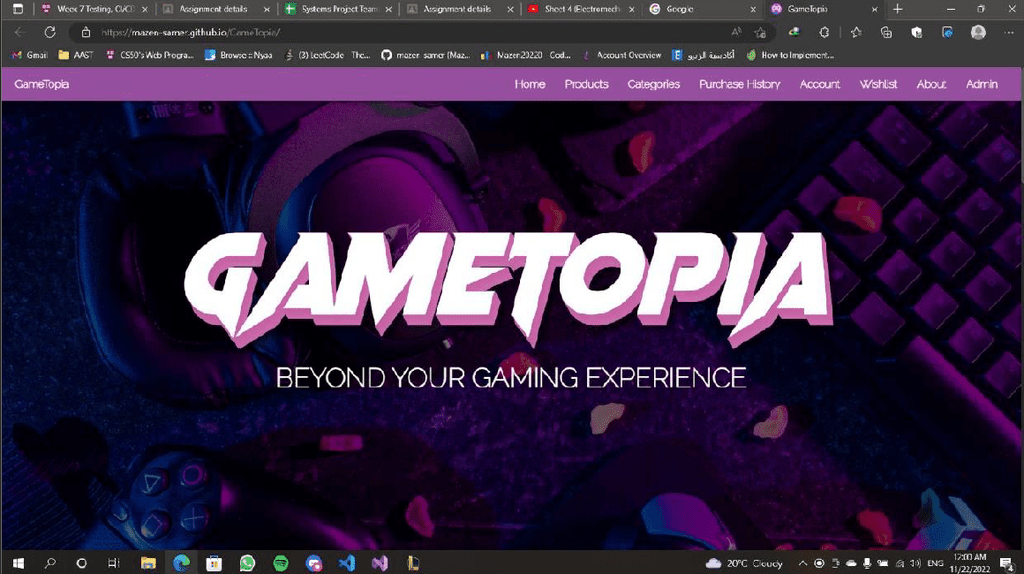This screenshot has width=1024, height=574.
Task: Open the Account nav link
Action: coord(820,84)
